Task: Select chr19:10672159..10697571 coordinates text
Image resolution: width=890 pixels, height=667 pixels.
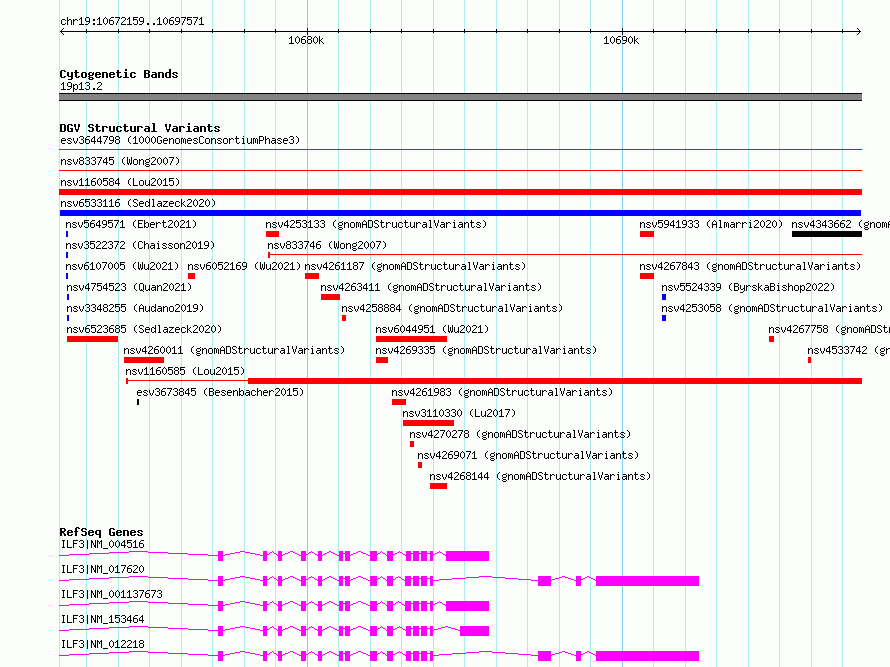Action: [x=132, y=22]
